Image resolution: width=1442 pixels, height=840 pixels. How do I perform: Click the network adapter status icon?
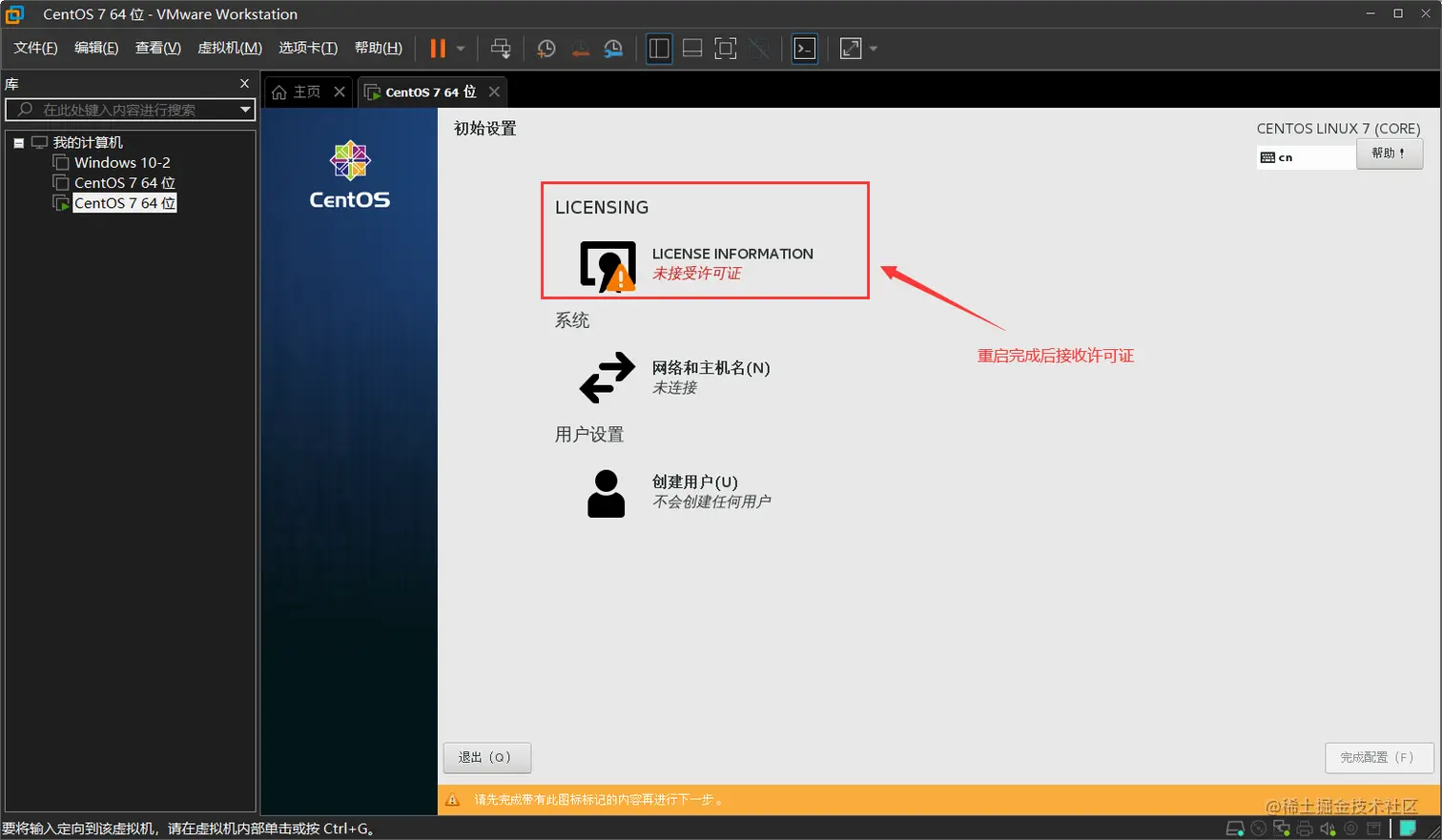click(1282, 829)
